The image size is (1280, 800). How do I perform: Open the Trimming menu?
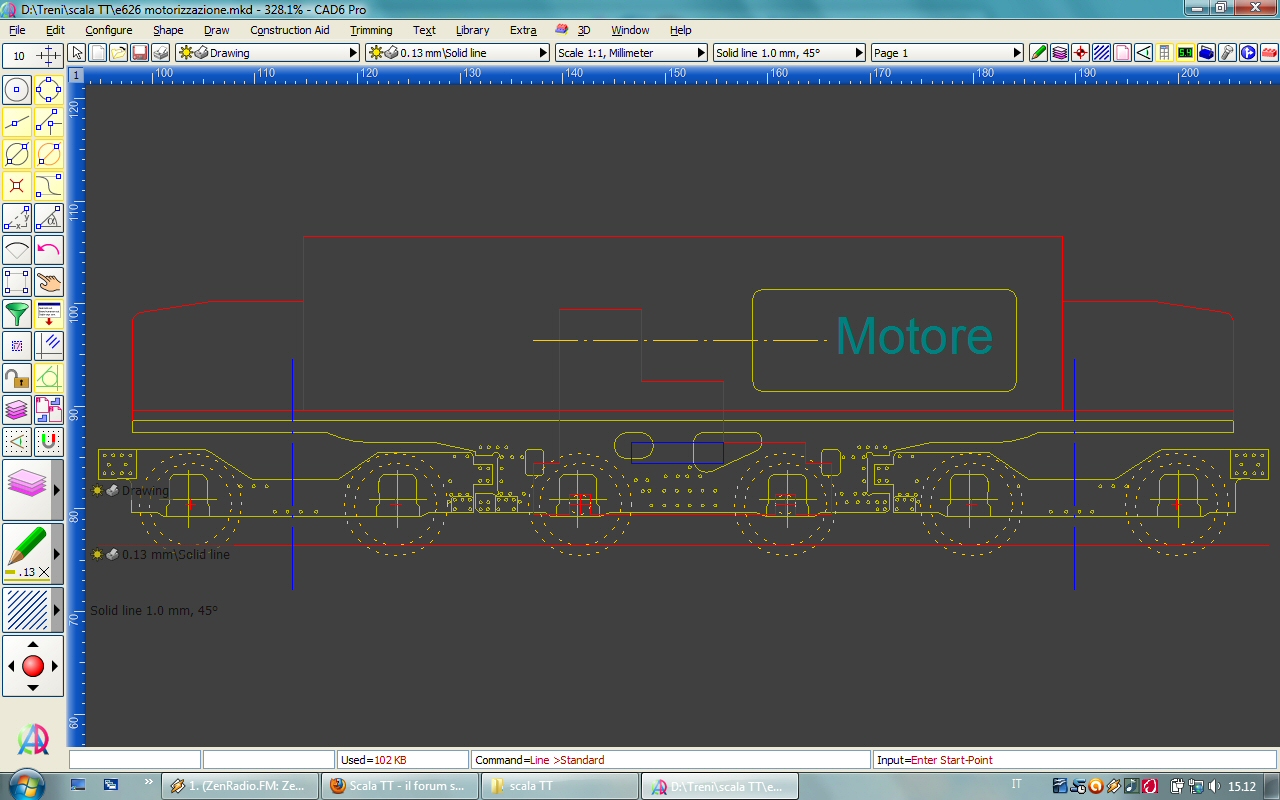[371, 30]
